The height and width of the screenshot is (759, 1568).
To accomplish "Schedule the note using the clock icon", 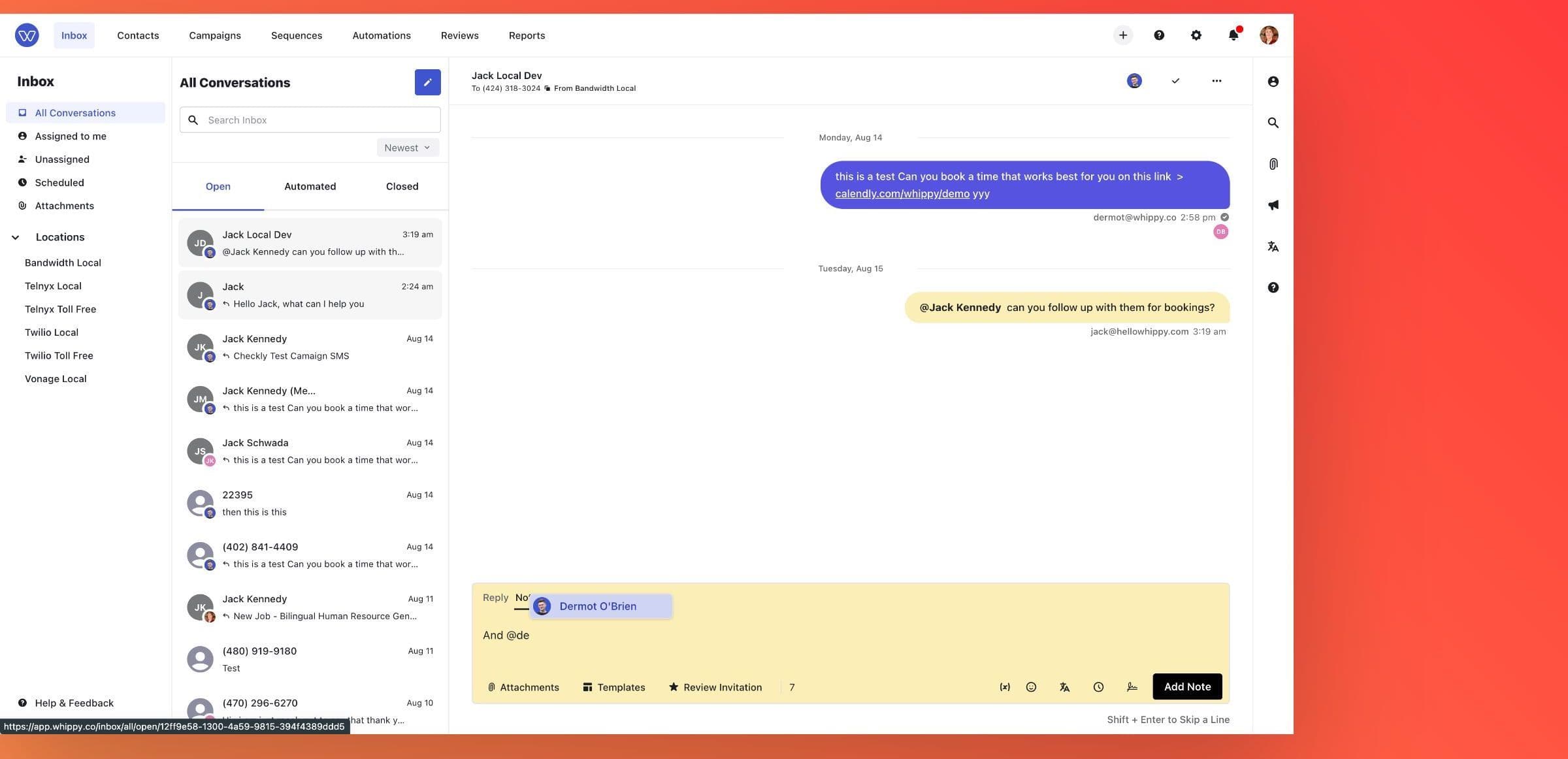I will point(1098,686).
